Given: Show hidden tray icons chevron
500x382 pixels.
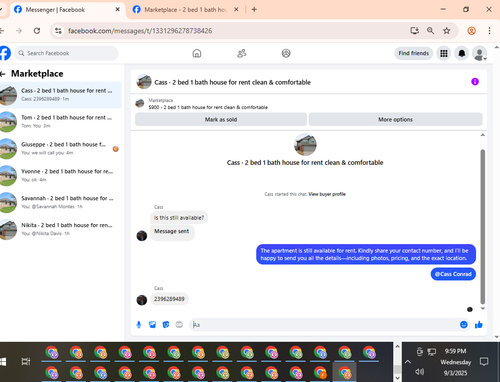Looking at the screenshot, I should pyautogui.click(x=408, y=362).
